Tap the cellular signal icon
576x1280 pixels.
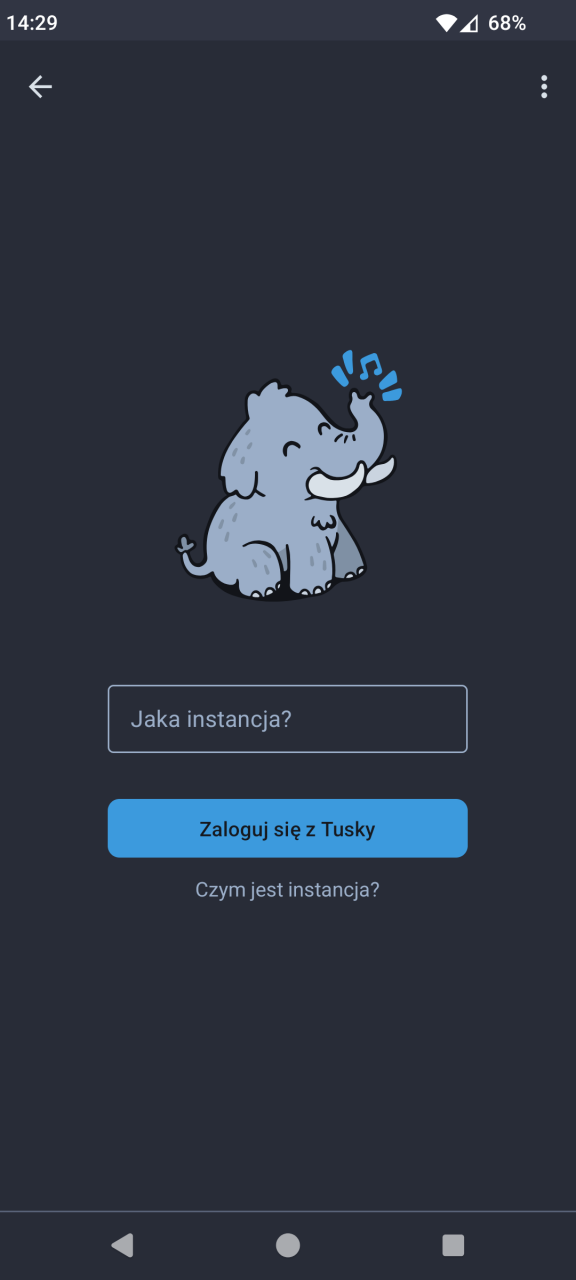click(x=469, y=22)
